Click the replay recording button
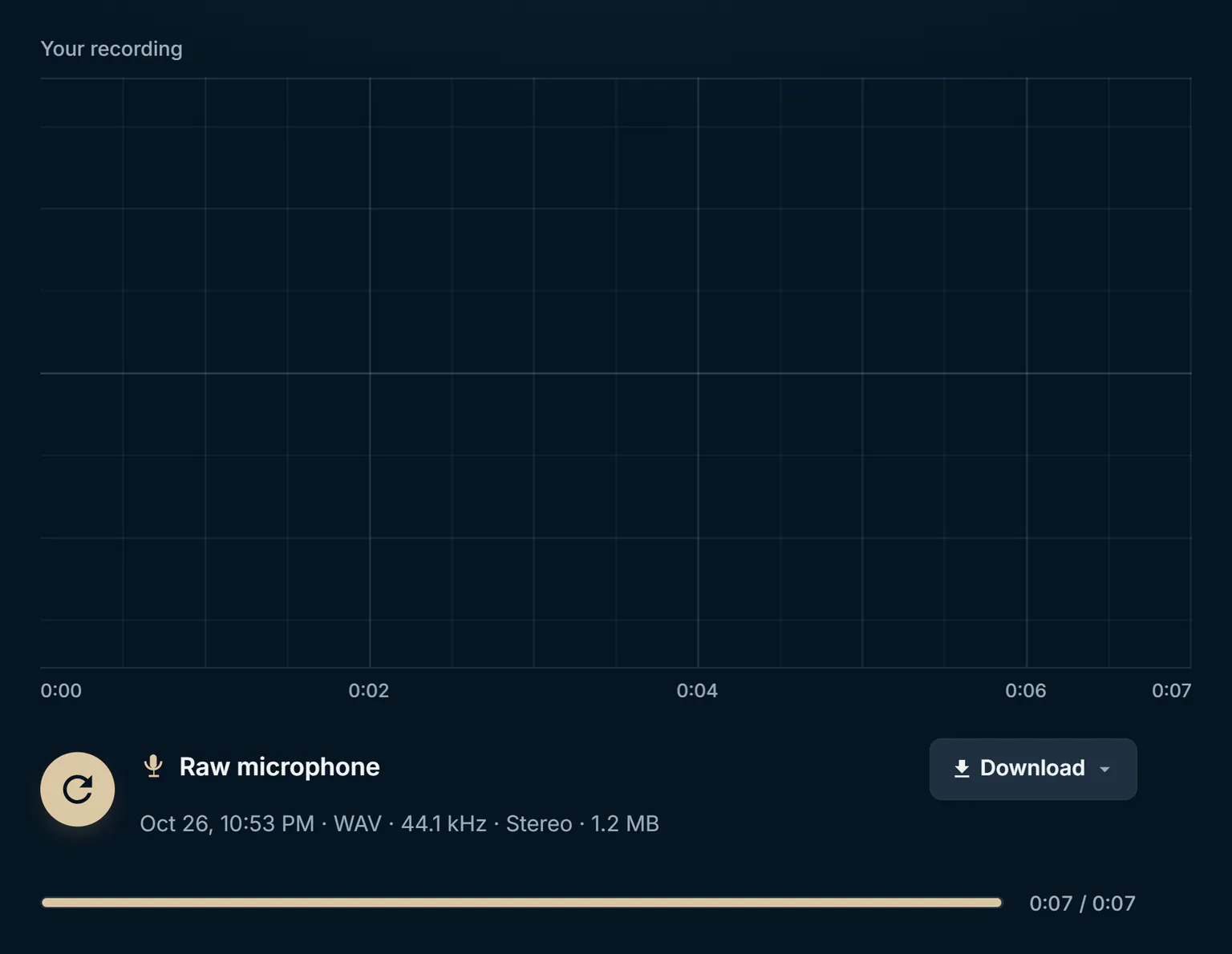 coord(78,789)
